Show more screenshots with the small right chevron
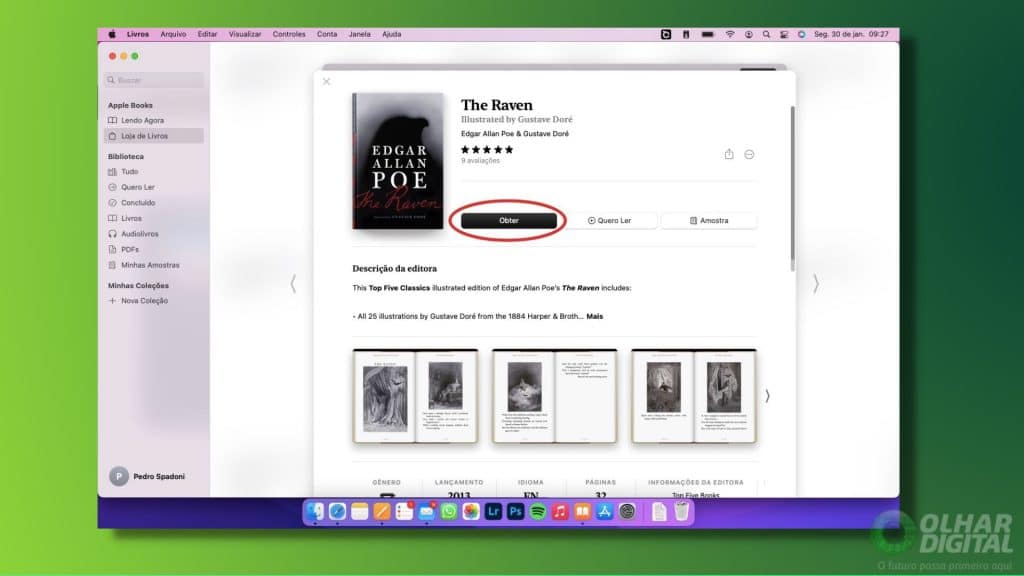 click(x=767, y=396)
